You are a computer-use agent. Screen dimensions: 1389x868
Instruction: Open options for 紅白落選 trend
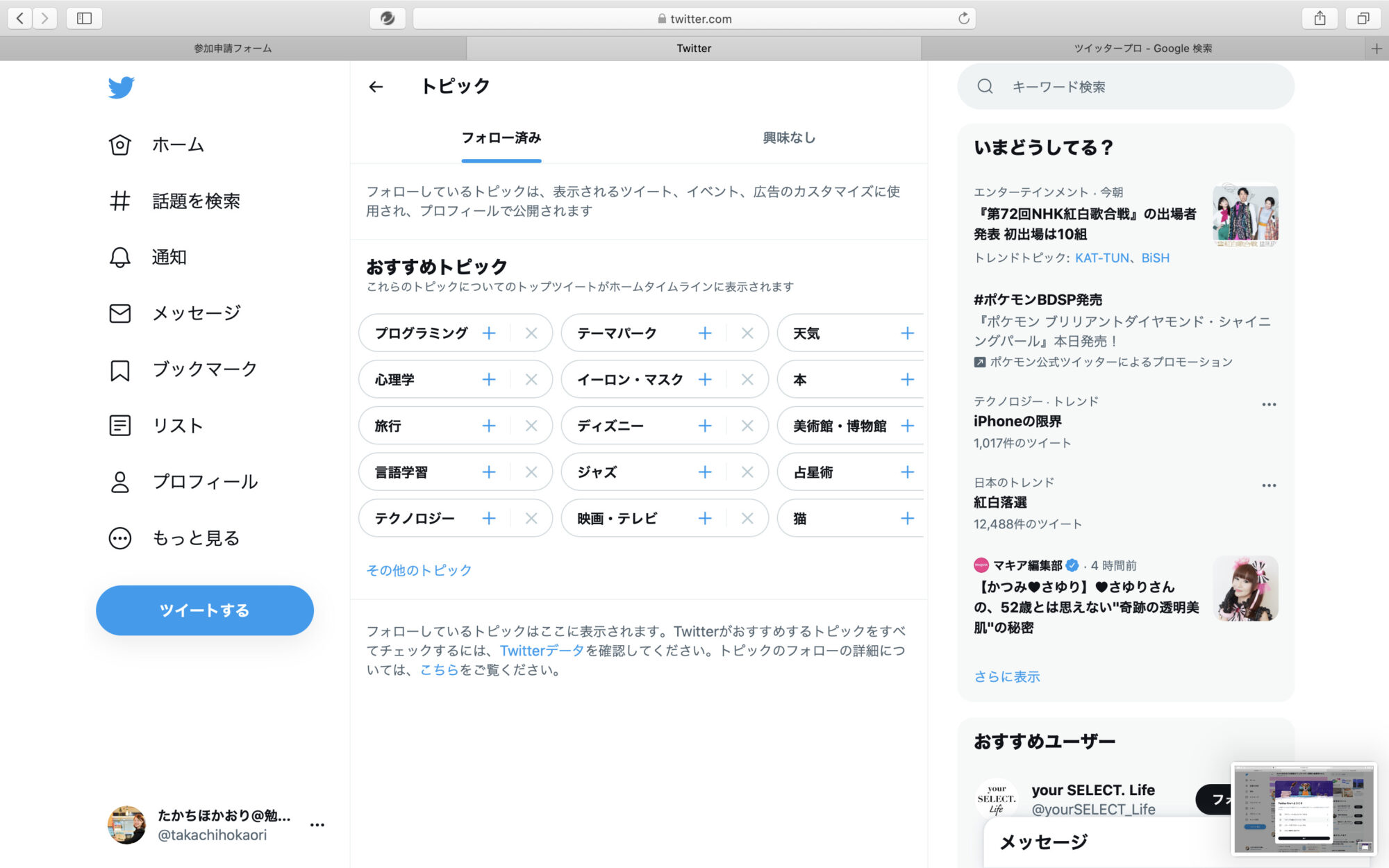click(1269, 485)
